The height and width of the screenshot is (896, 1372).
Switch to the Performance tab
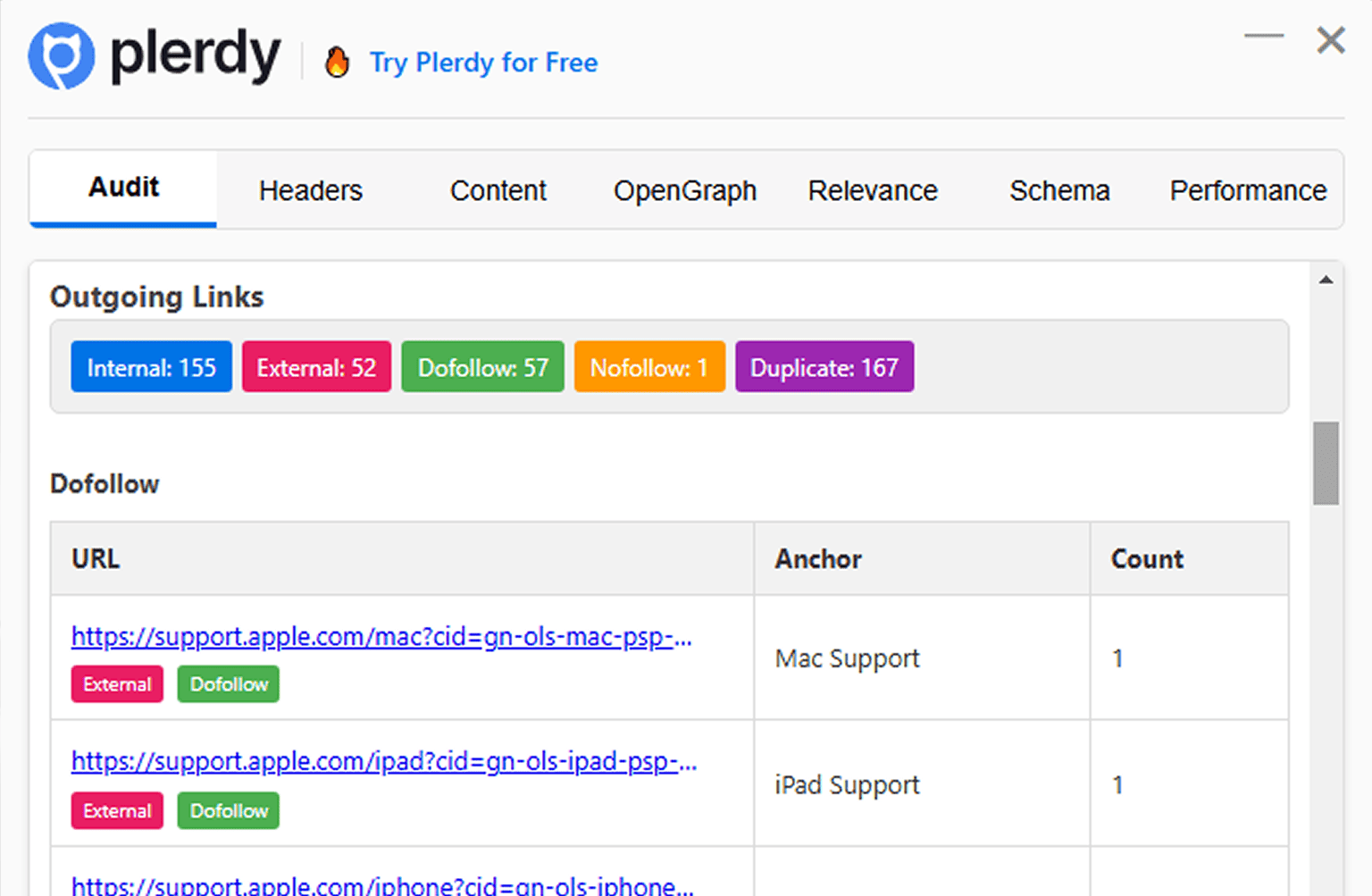1248,190
